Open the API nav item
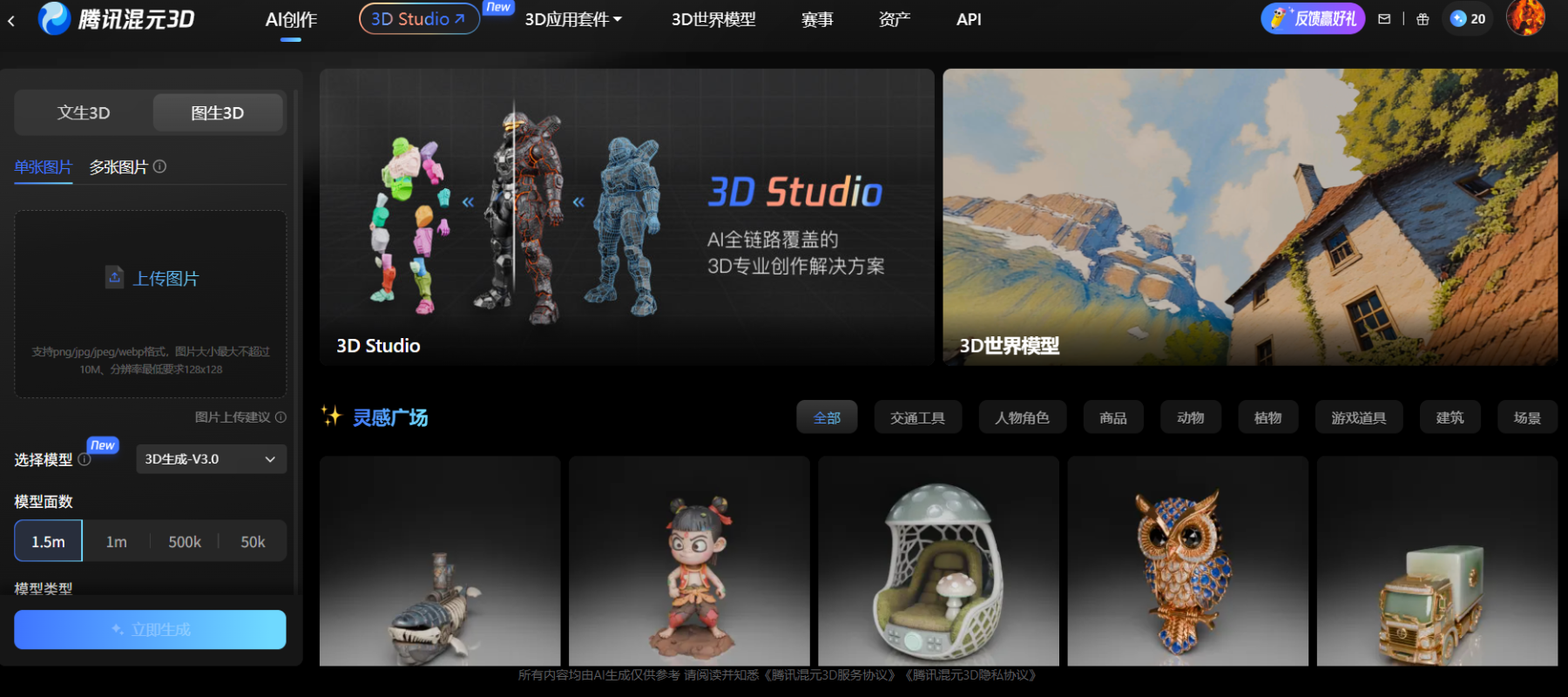 (x=969, y=19)
